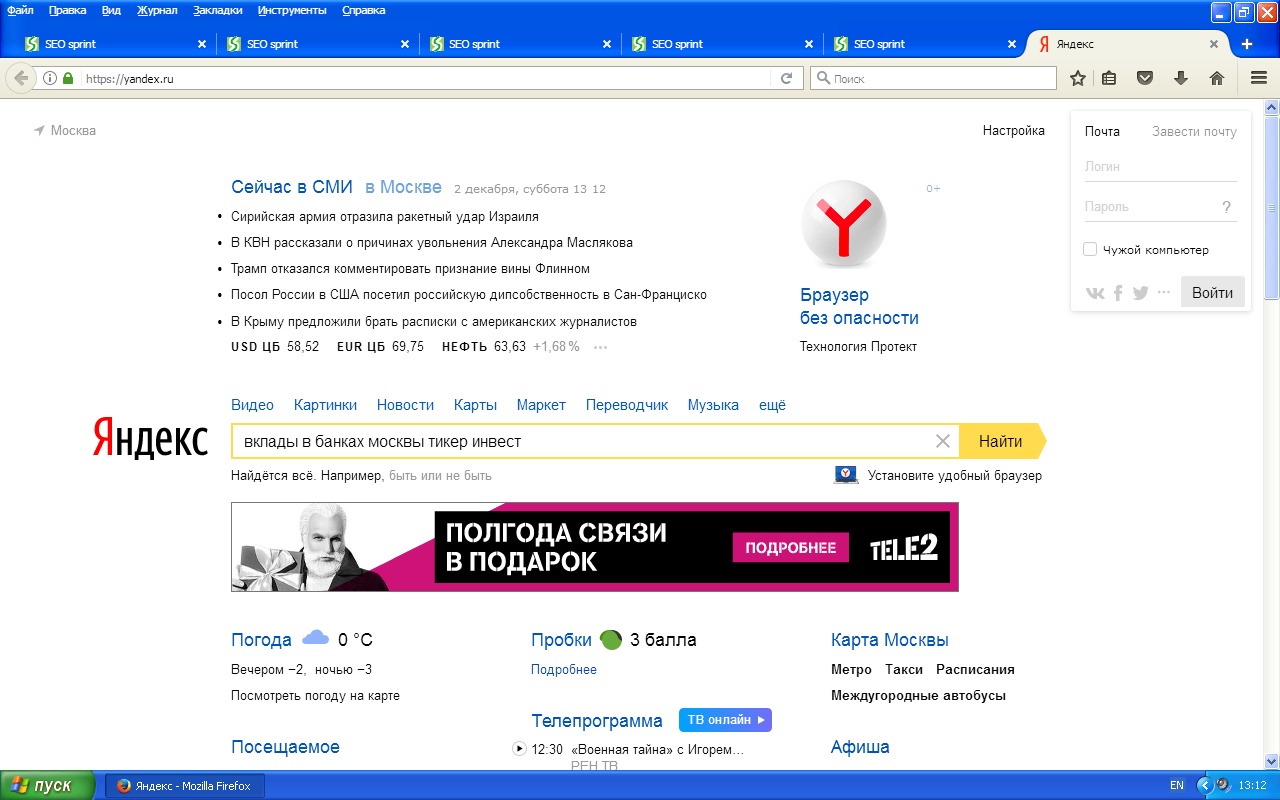The image size is (1280, 800).
Task: Play the Военная тайна broadcast icon
Action: tap(519, 748)
